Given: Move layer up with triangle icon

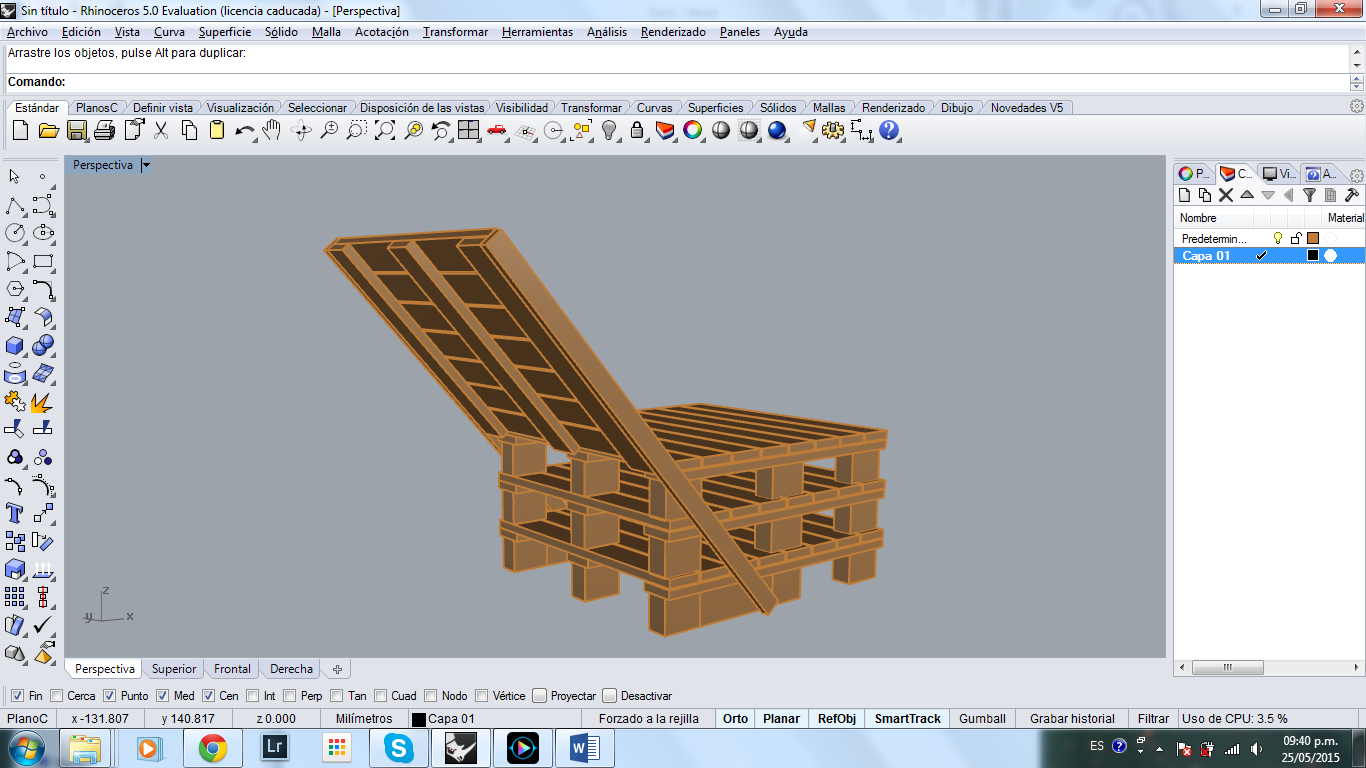Looking at the screenshot, I should pos(1247,195).
